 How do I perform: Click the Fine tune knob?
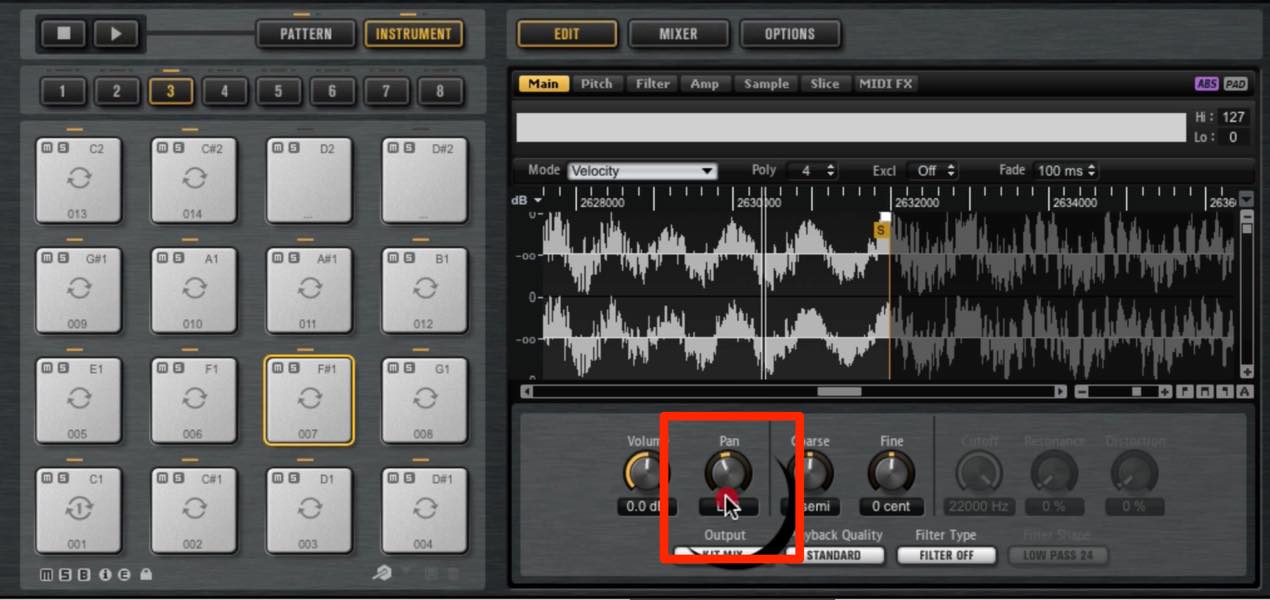891,472
